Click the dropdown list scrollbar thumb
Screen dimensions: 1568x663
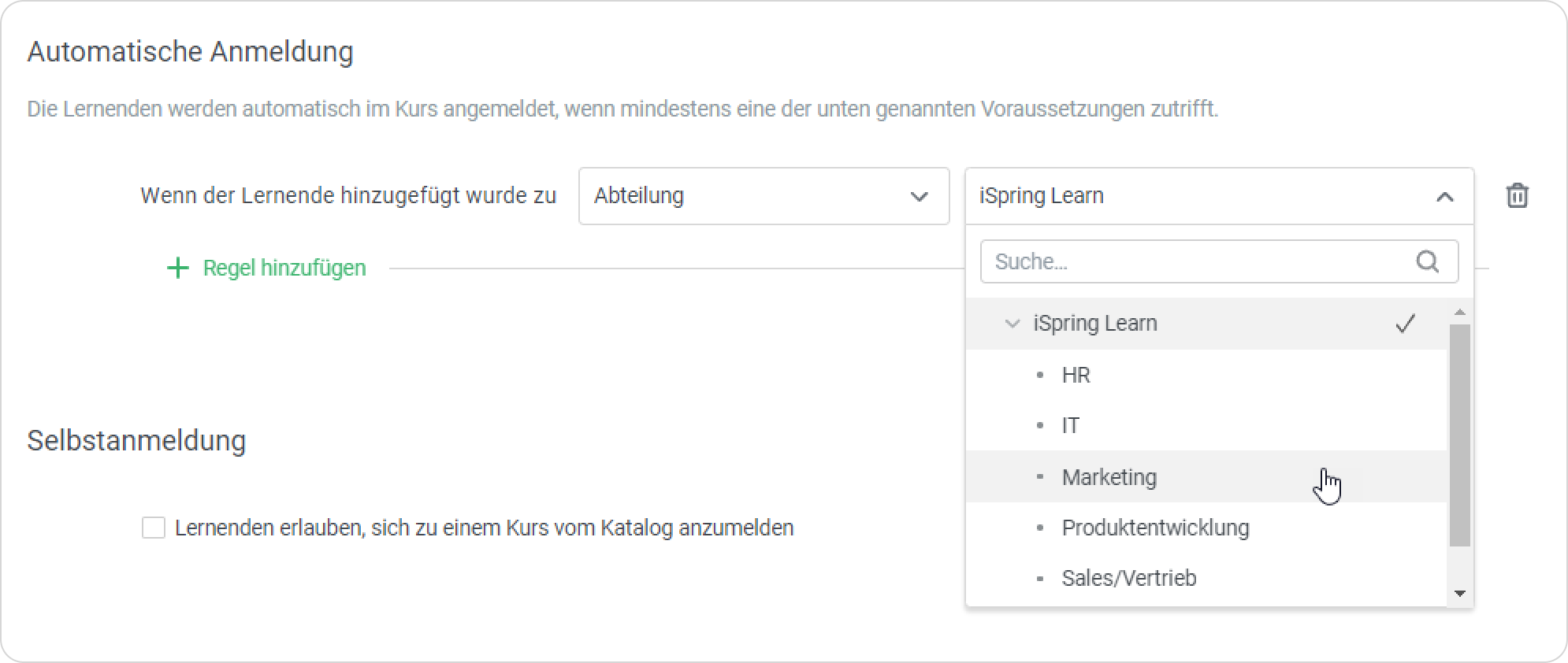coord(1459,435)
